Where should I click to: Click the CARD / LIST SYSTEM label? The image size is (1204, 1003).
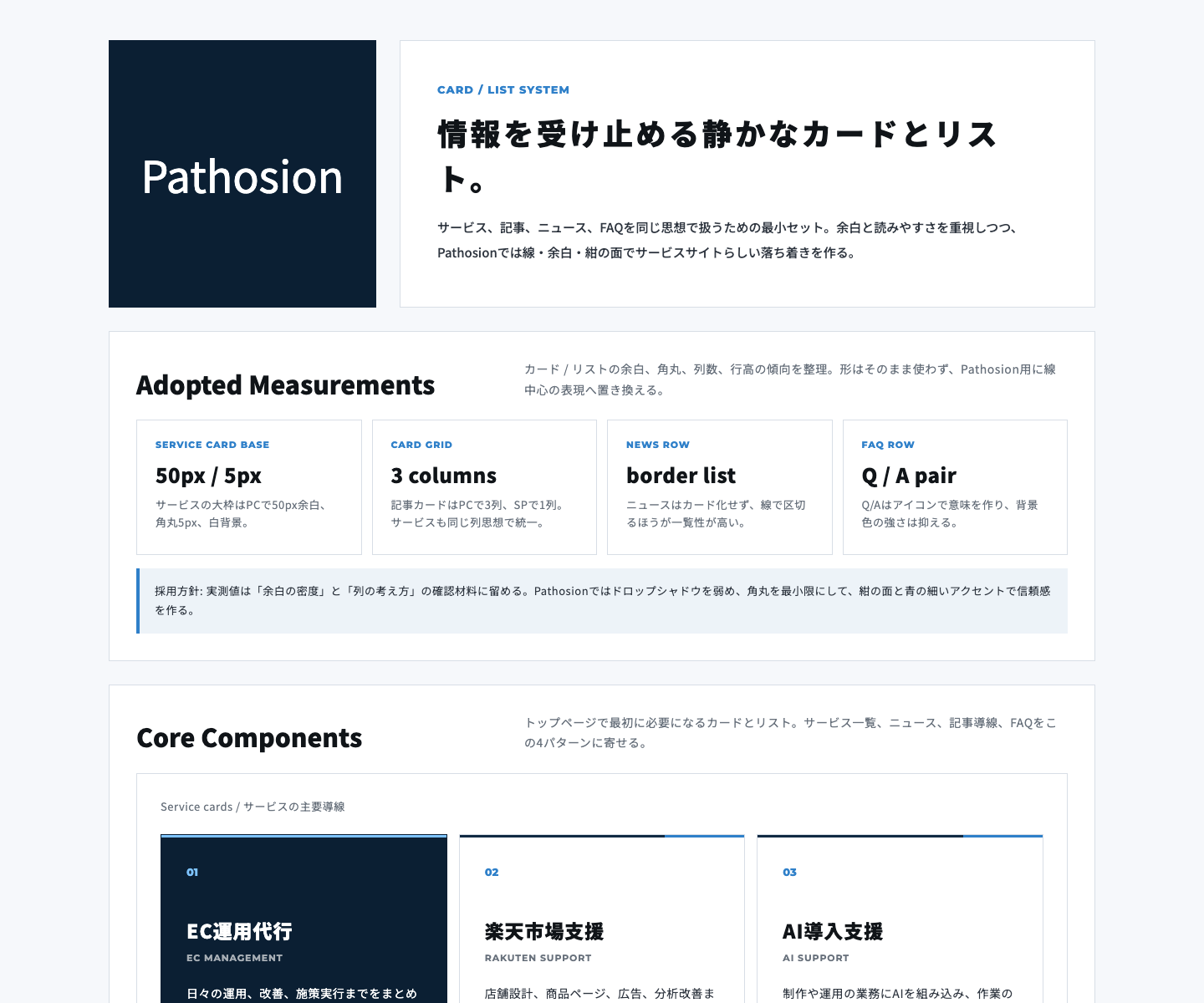tap(503, 89)
